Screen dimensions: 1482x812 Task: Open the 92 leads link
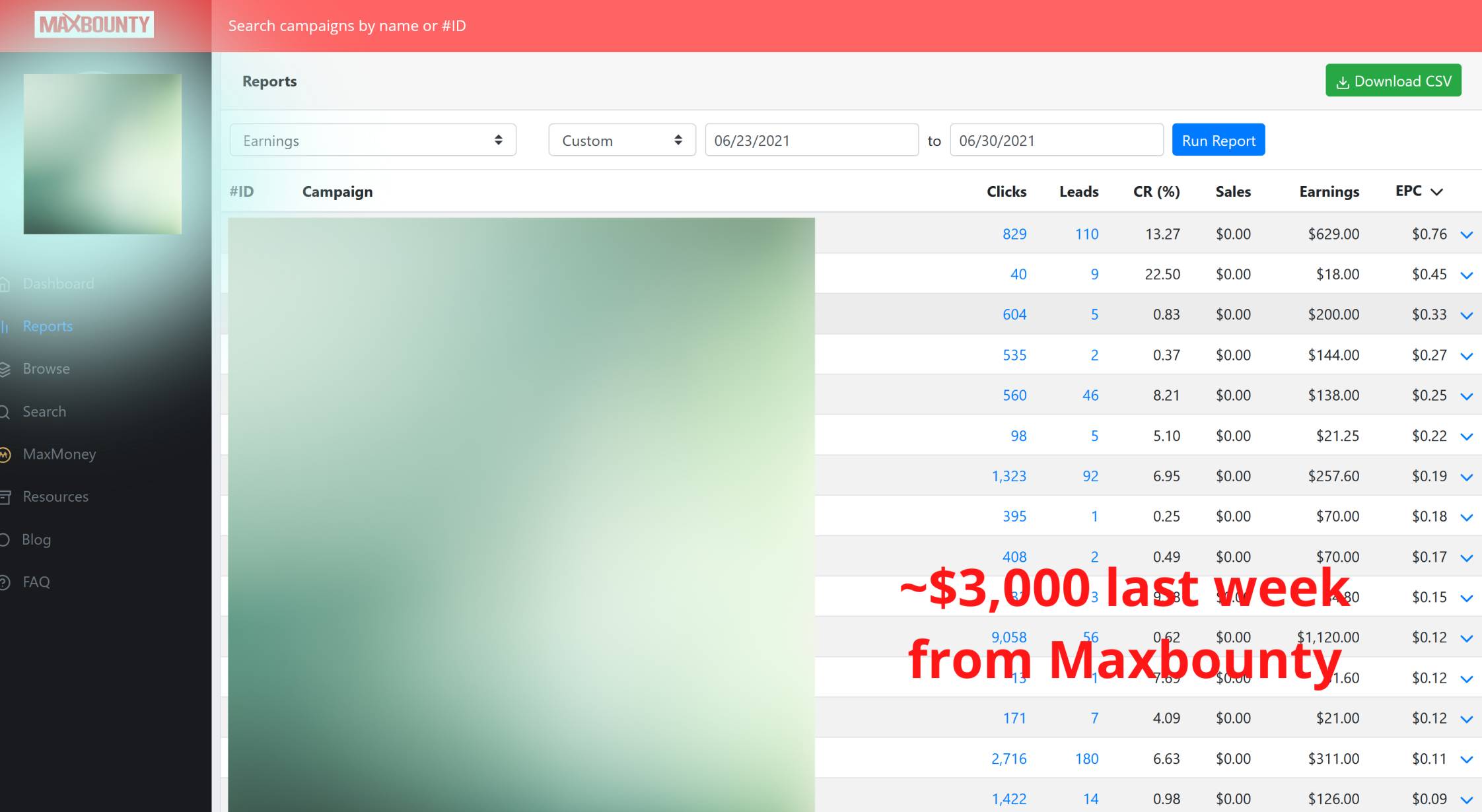(x=1090, y=476)
